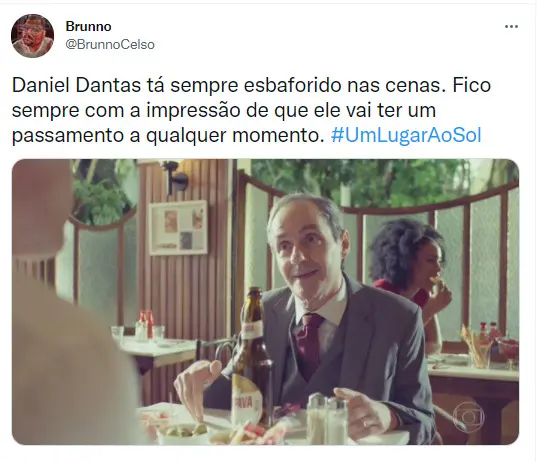
Task: Click the Globo logo watermark in image
Action: pyautogui.click(x=469, y=417)
